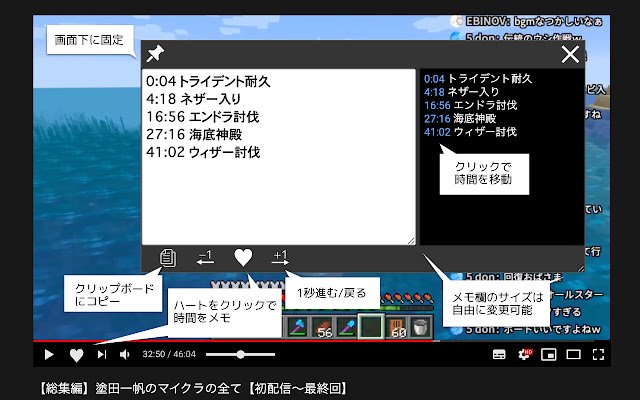Click the heart icon in player controls

[76, 355]
